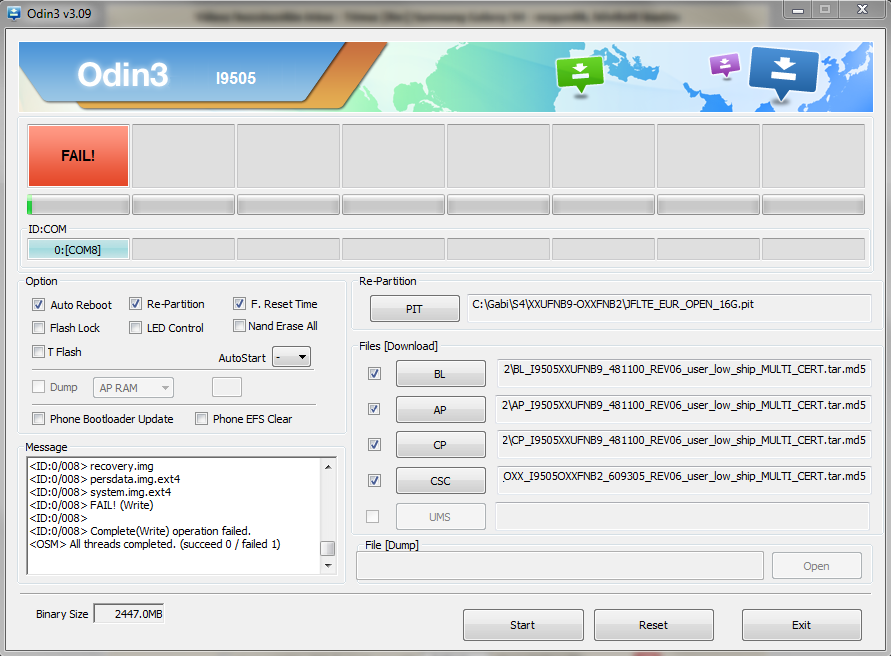
Task: Enable the T Flash checkbox
Action: coord(39,352)
